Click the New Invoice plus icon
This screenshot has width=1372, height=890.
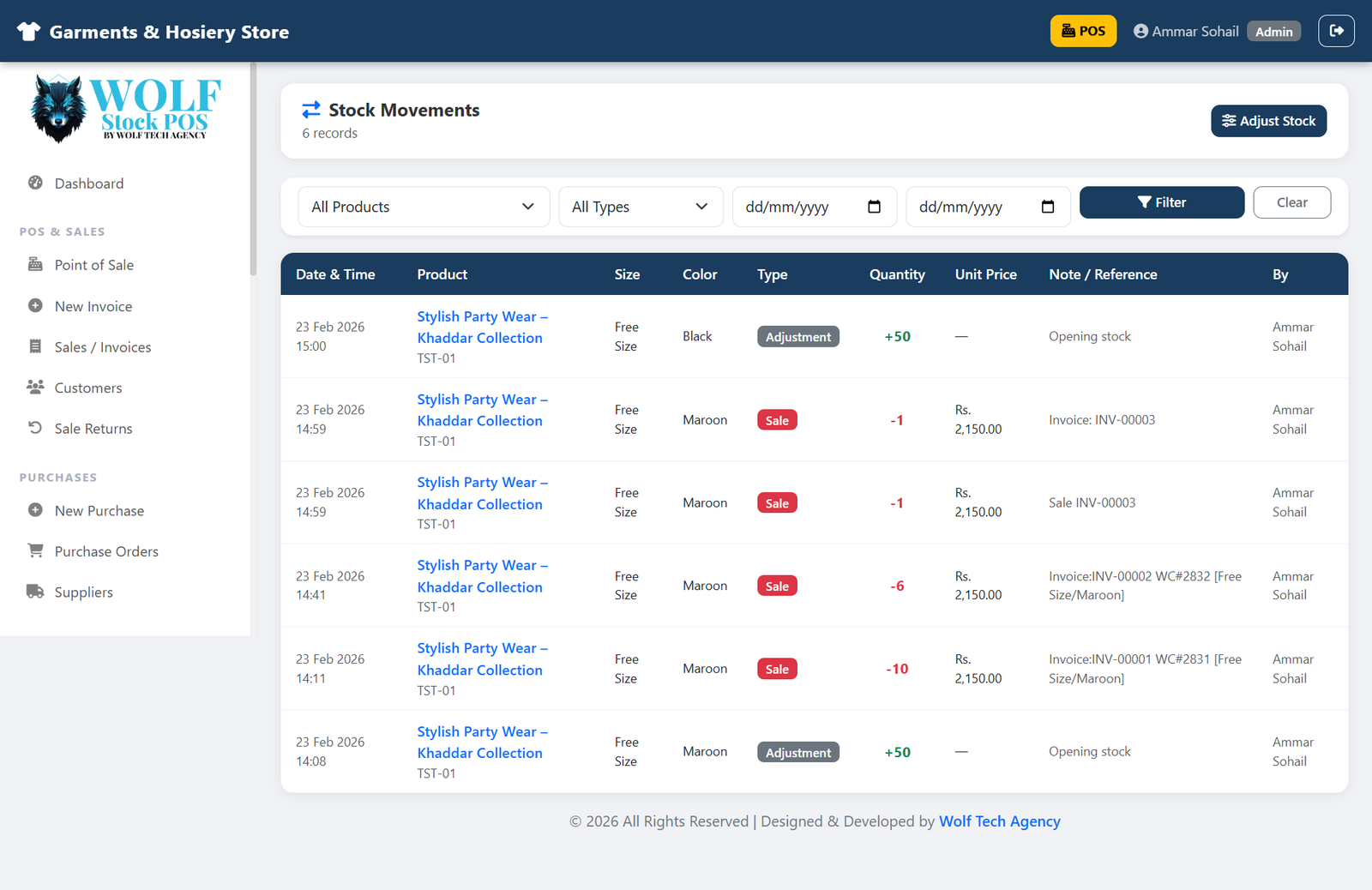(x=35, y=305)
